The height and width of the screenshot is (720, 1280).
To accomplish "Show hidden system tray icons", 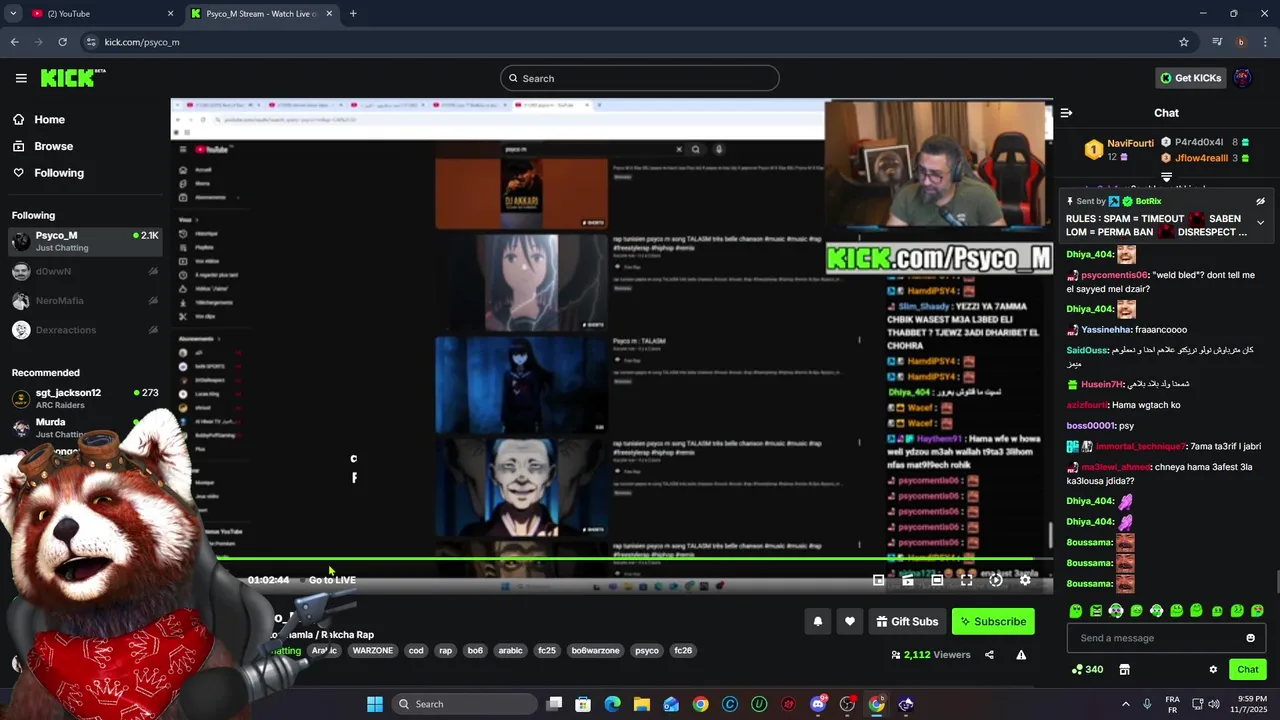I will [x=1125, y=704].
